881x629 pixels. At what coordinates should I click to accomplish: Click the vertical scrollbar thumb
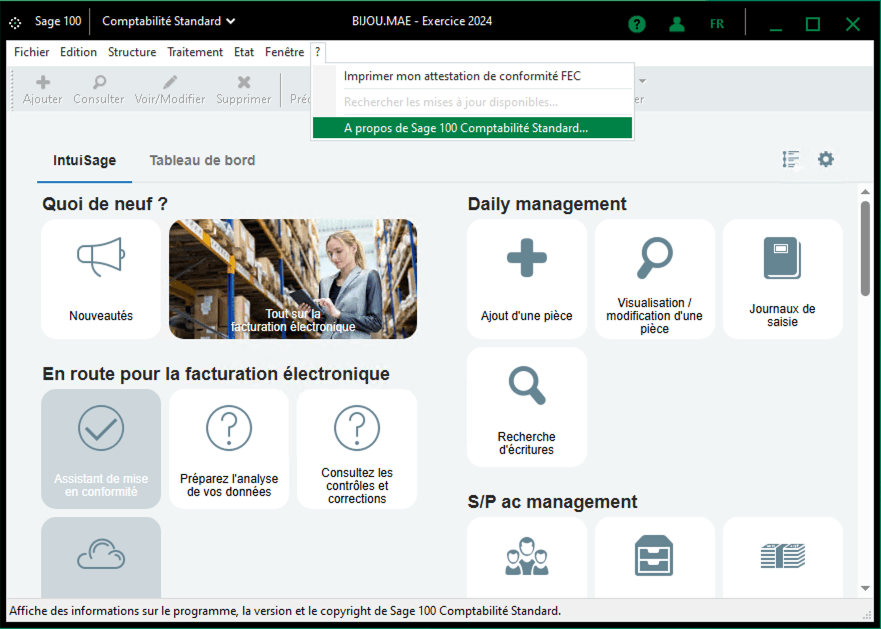point(865,247)
